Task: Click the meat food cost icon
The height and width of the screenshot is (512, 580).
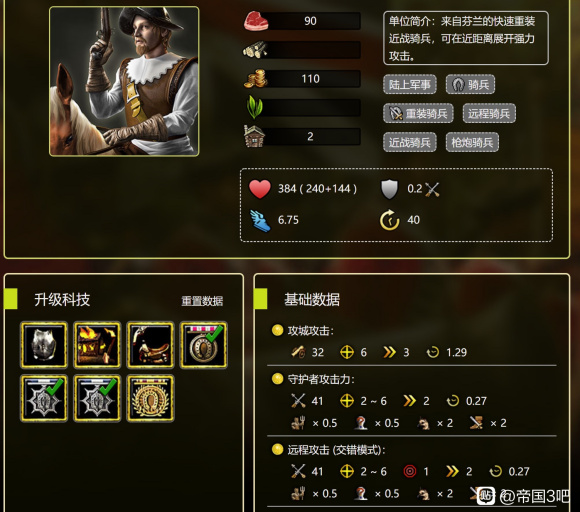Action: tap(256, 21)
